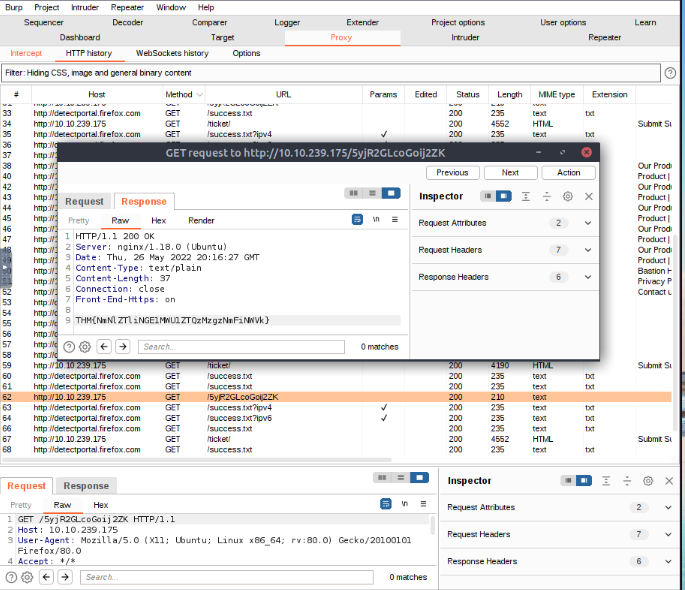Click forward arrow in bottom search bar
The image size is (685, 590).
[x=65, y=577]
